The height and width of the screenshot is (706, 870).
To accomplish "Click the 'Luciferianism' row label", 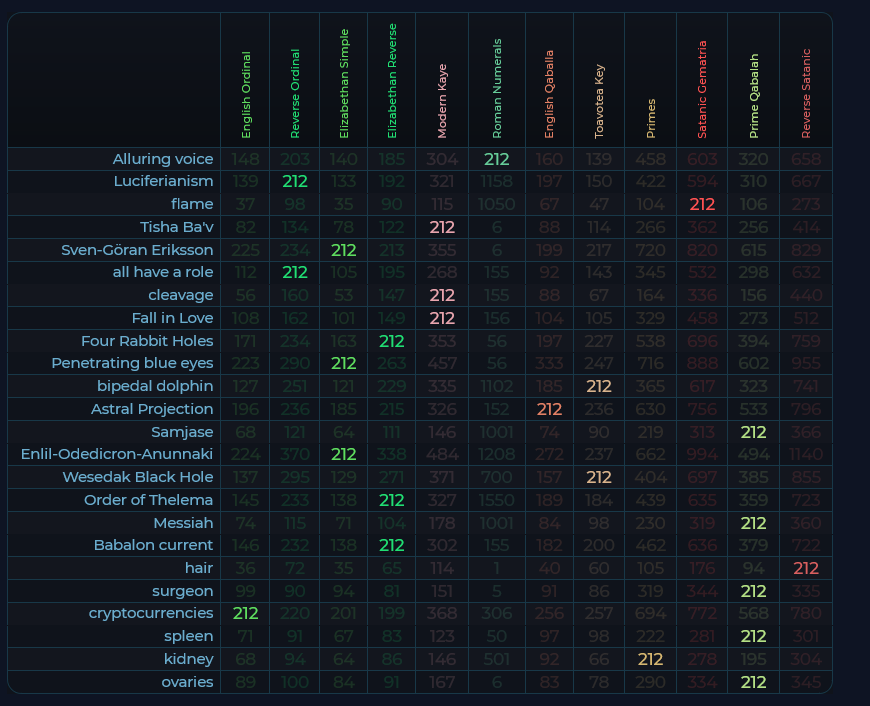I will [164, 181].
